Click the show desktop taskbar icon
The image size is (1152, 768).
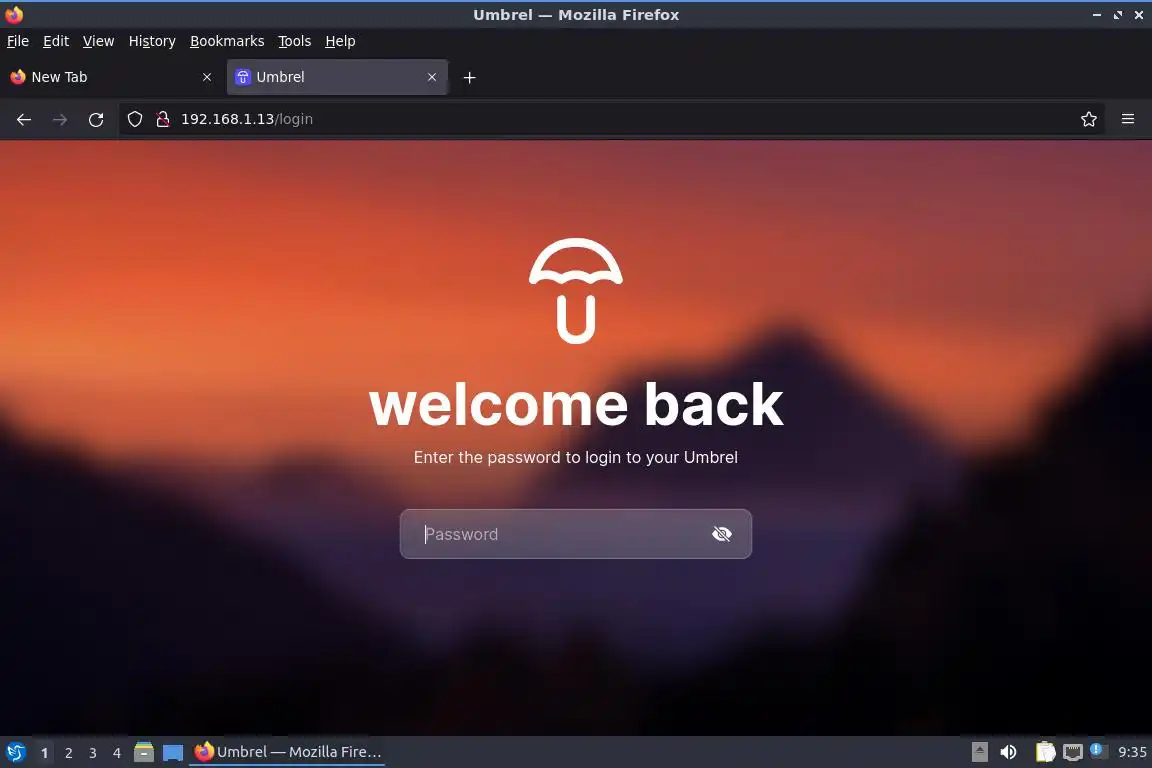pos(173,753)
